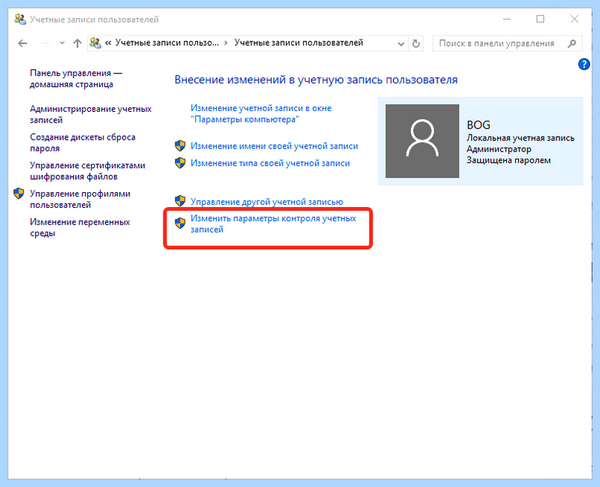Open Панель управления — домашняя страница
Screen dimensions: 600x487
coord(76,78)
